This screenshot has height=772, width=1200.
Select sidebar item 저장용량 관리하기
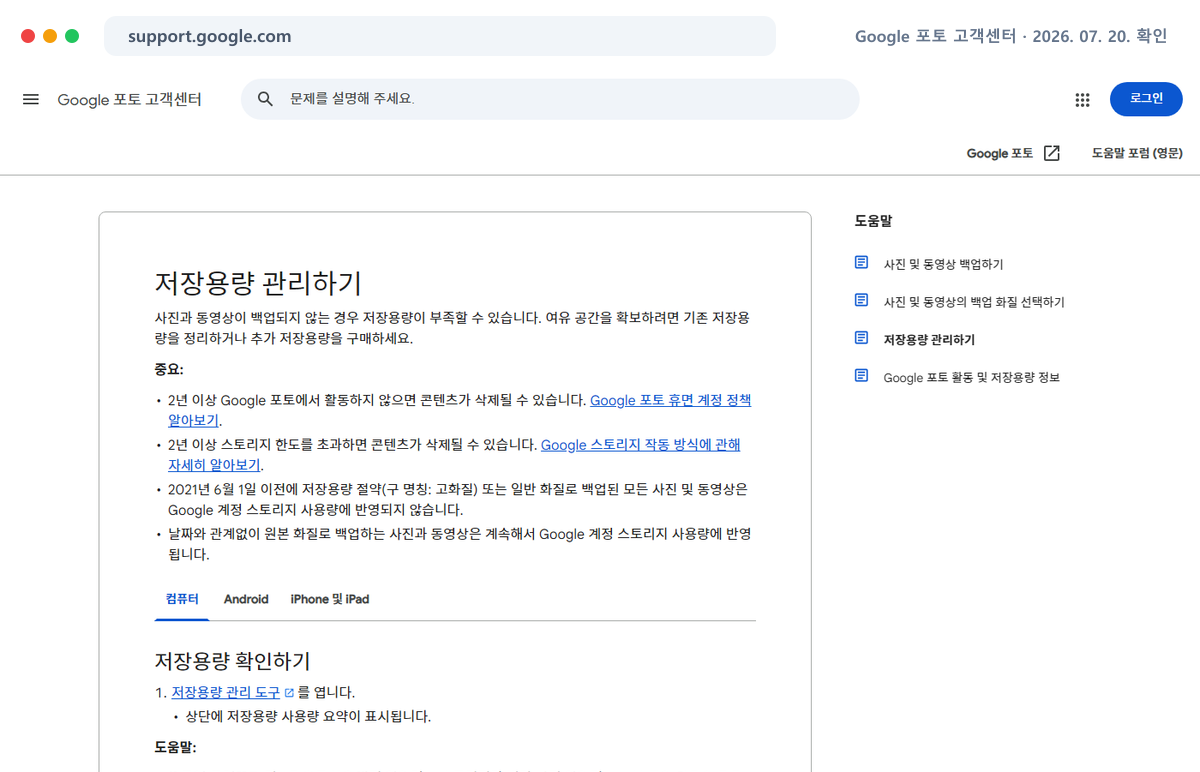[x=929, y=340]
